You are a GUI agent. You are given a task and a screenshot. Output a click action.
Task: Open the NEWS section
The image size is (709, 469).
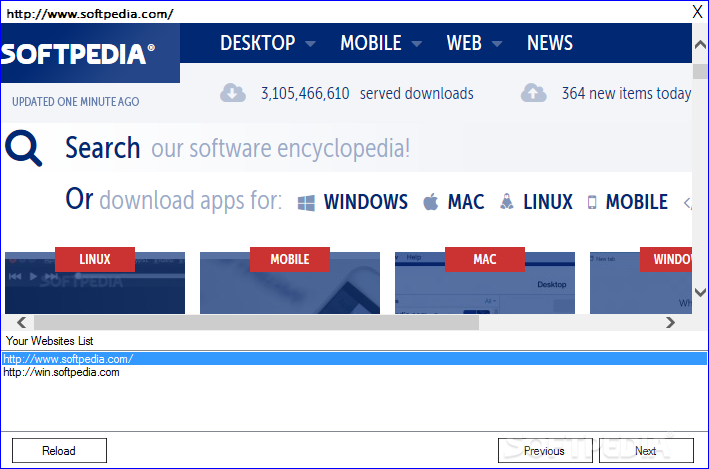tap(550, 43)
